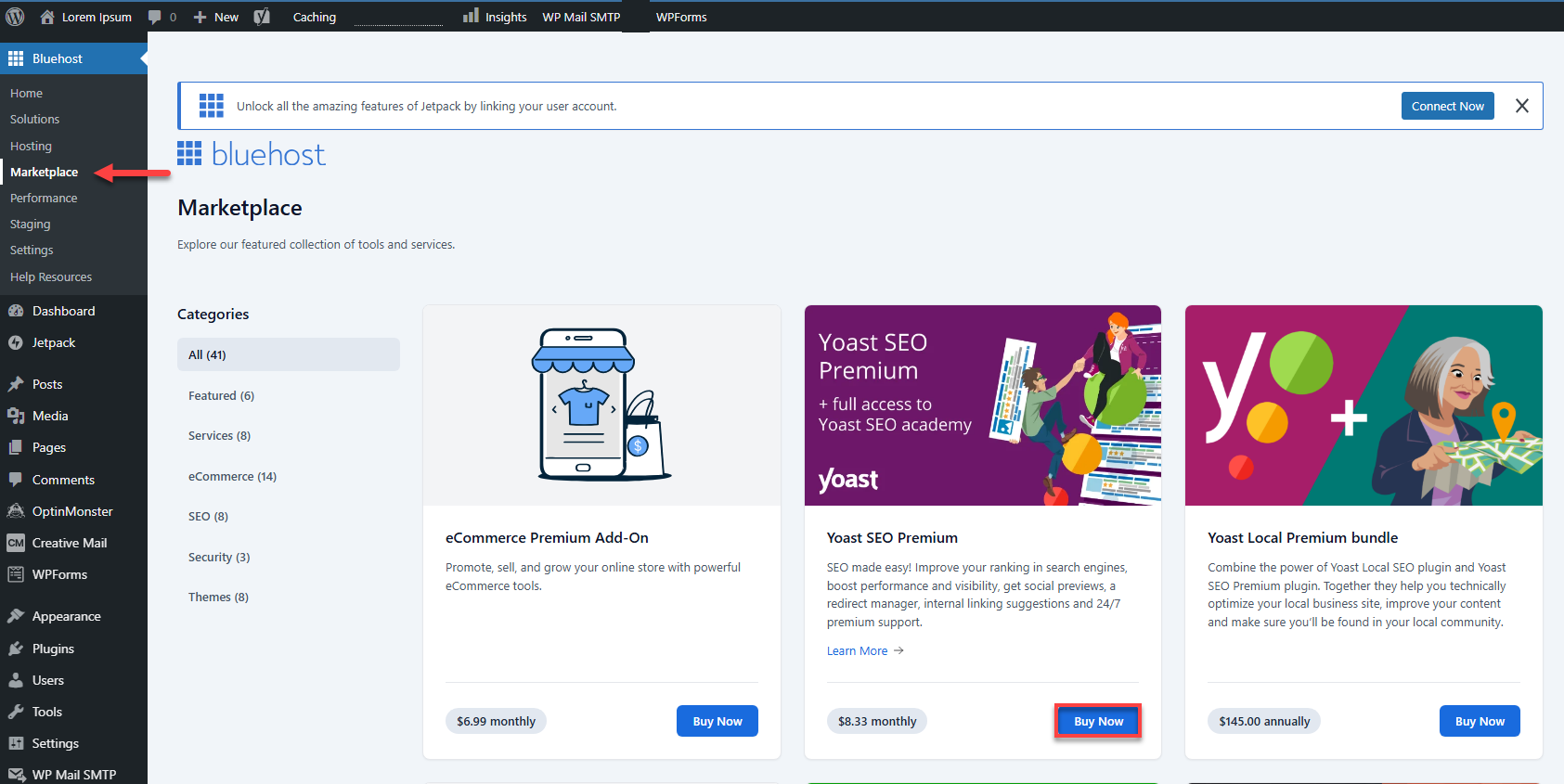Click the WP Mail SMTP envelope icon
This screenshot has height=784, width=1564.
(x=16, y=775)
